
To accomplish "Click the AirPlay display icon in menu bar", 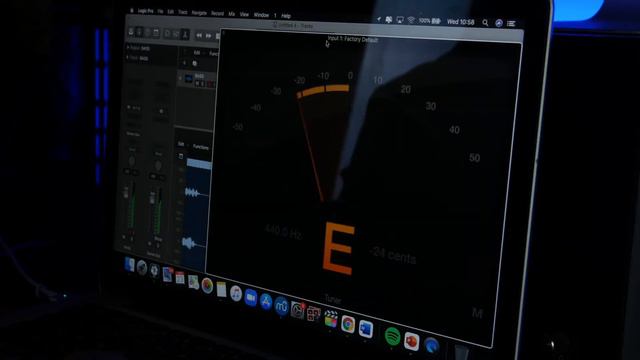I will (400, 20).
